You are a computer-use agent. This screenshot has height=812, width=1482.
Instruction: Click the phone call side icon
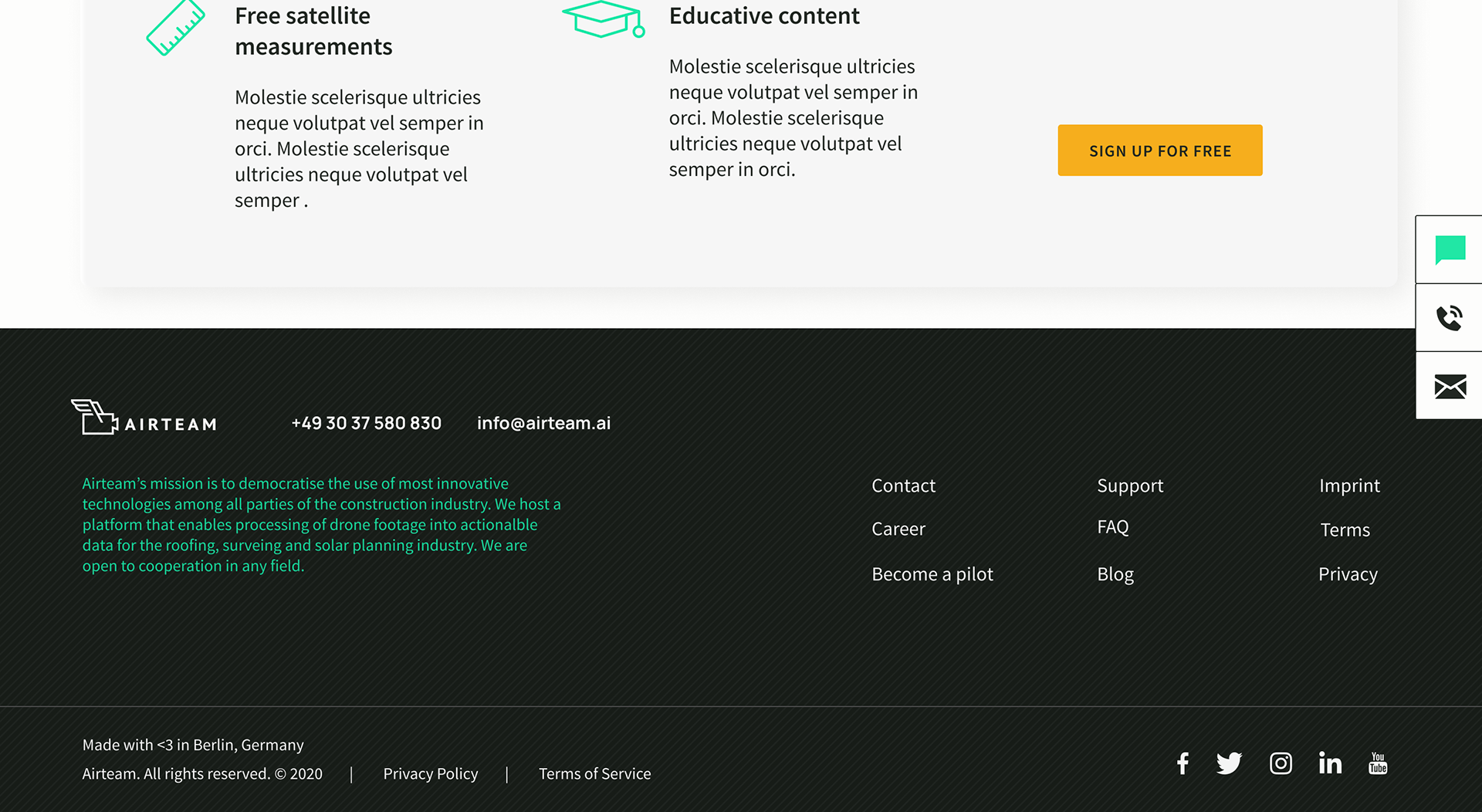(x=1450, y=318)
